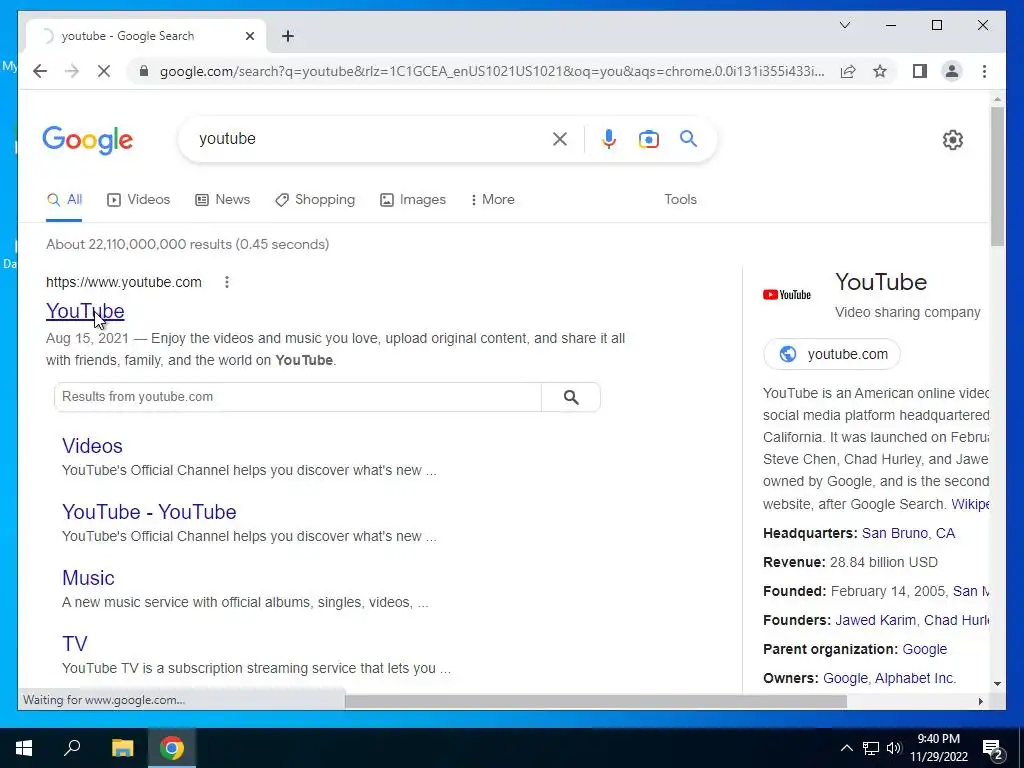This screenshot has height=768, width=1024.
Task: Switch to Shopping search tab
Action: 315,200
